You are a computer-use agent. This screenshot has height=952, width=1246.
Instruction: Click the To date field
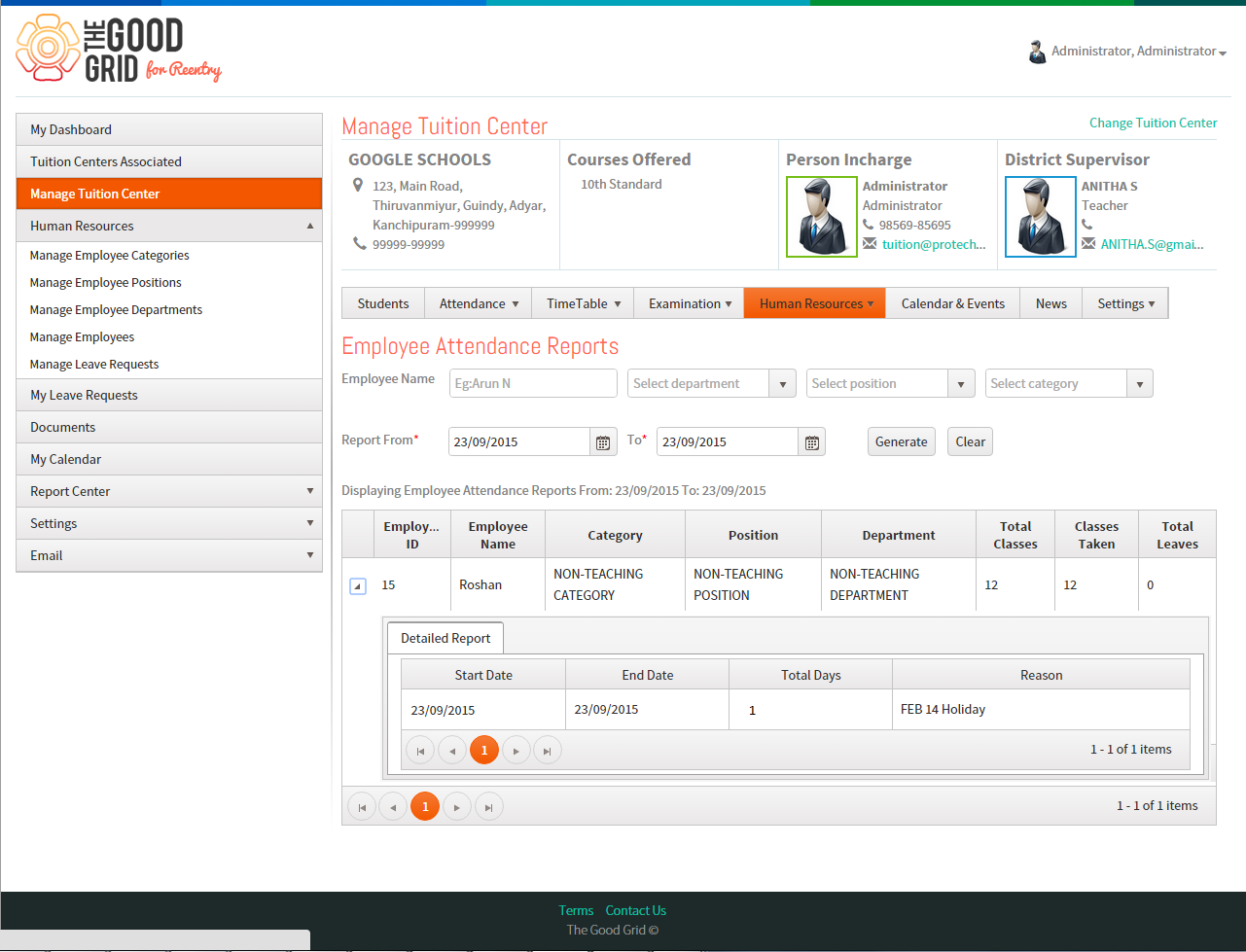[x=728, y=441]
